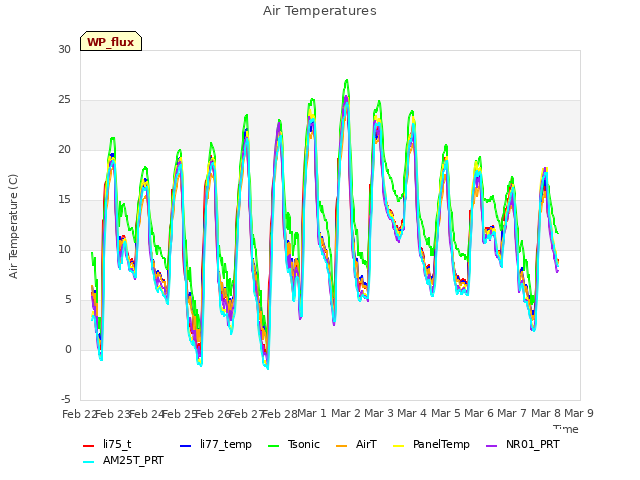Click the 30 y-axis tick label
The image size is (640, 480).
[x=64, y=49]
